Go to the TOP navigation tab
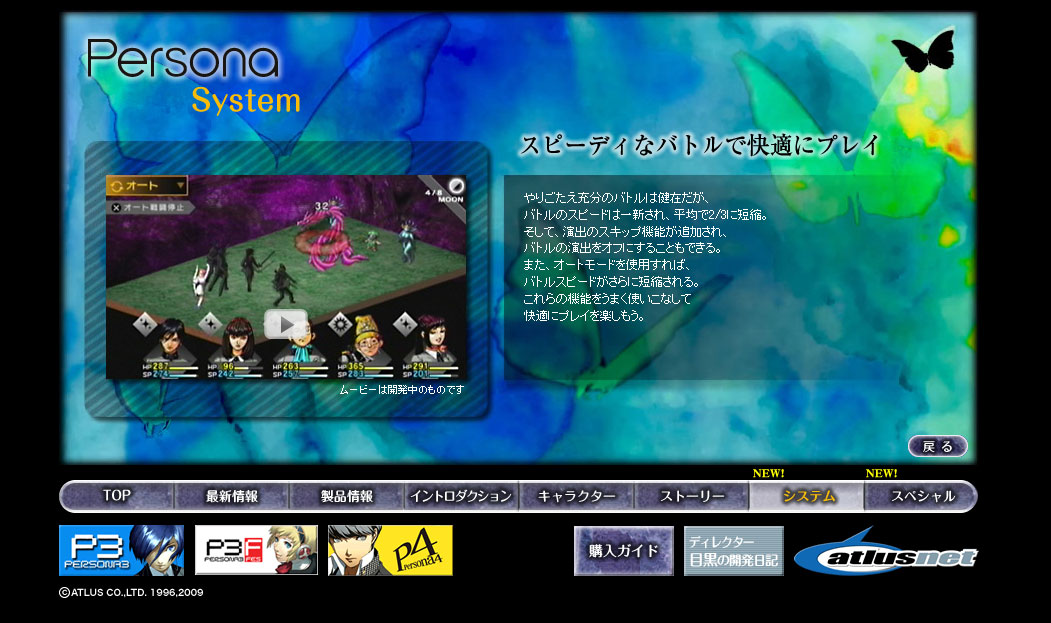 (117, 496)
